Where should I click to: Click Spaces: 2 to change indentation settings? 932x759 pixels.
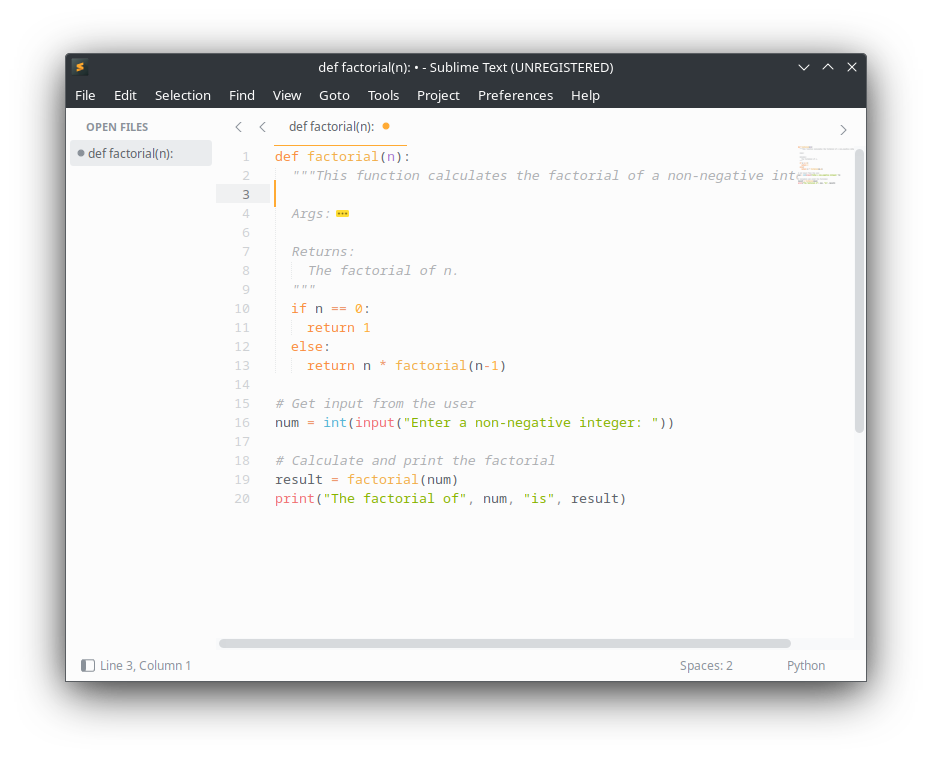click(706, 665)
